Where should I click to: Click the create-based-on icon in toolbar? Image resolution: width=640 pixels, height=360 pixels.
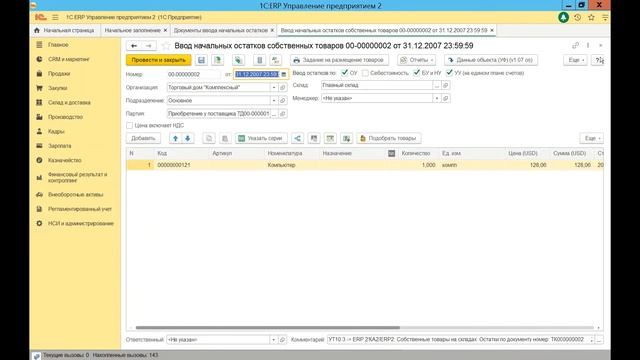point(238,60)
